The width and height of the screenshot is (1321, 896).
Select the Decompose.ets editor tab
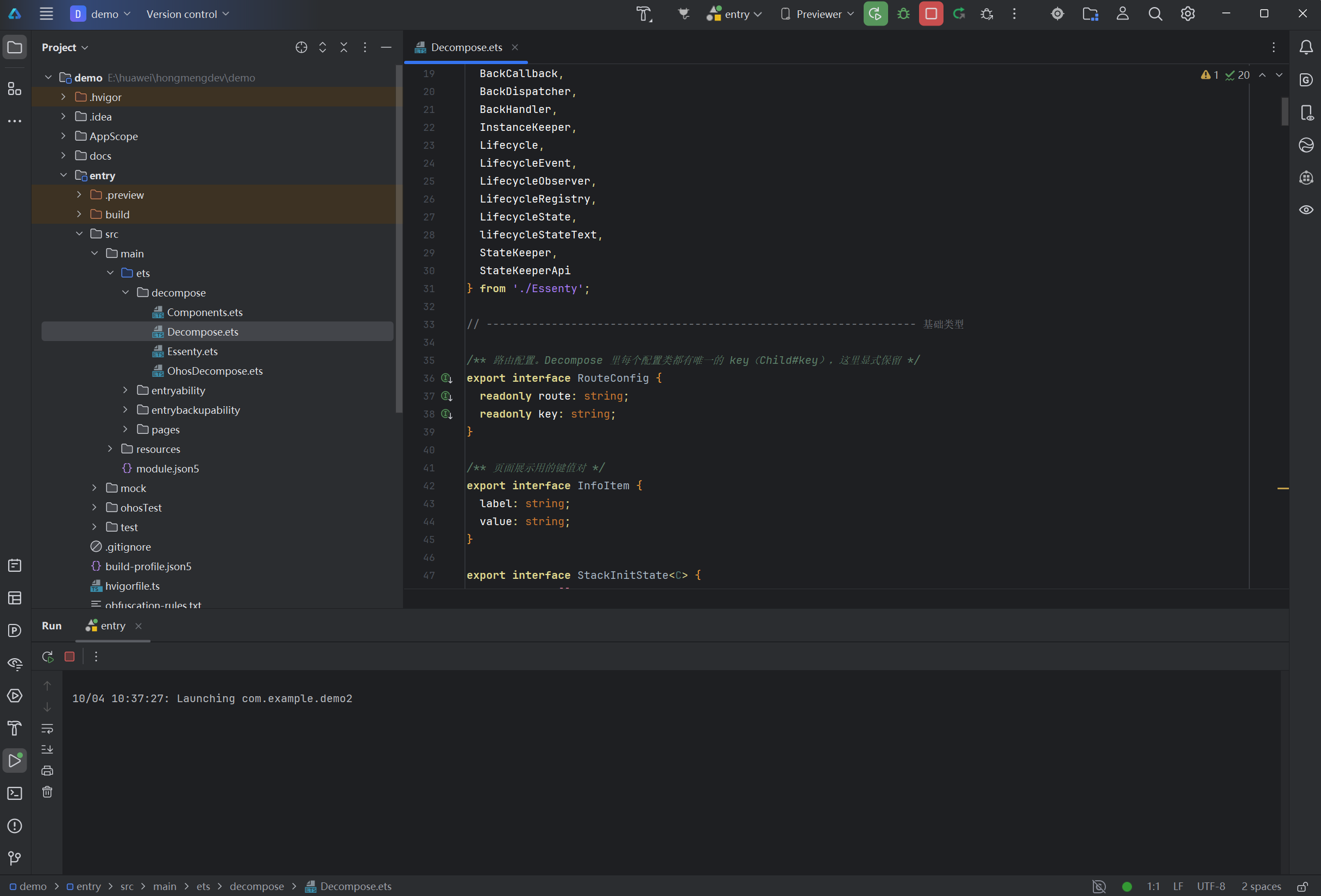pos(466,47)
